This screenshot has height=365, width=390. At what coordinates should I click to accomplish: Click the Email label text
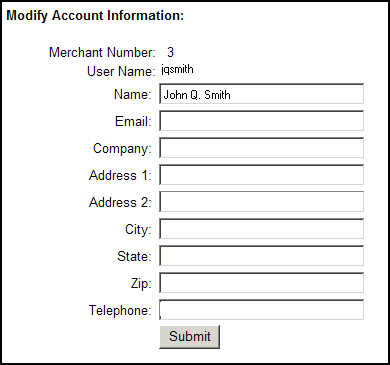point(133,121)
